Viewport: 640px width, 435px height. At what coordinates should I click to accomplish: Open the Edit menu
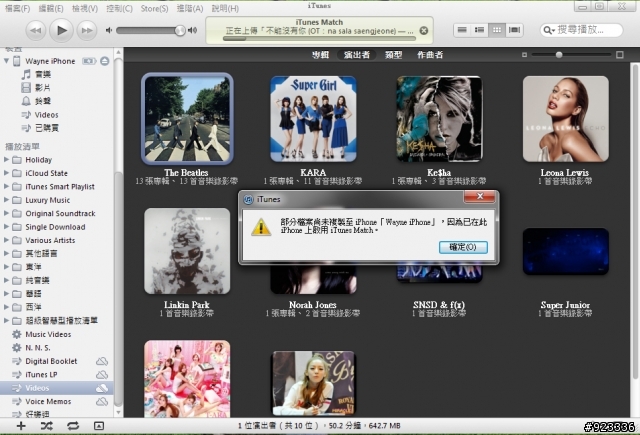(x=51, y=8)
